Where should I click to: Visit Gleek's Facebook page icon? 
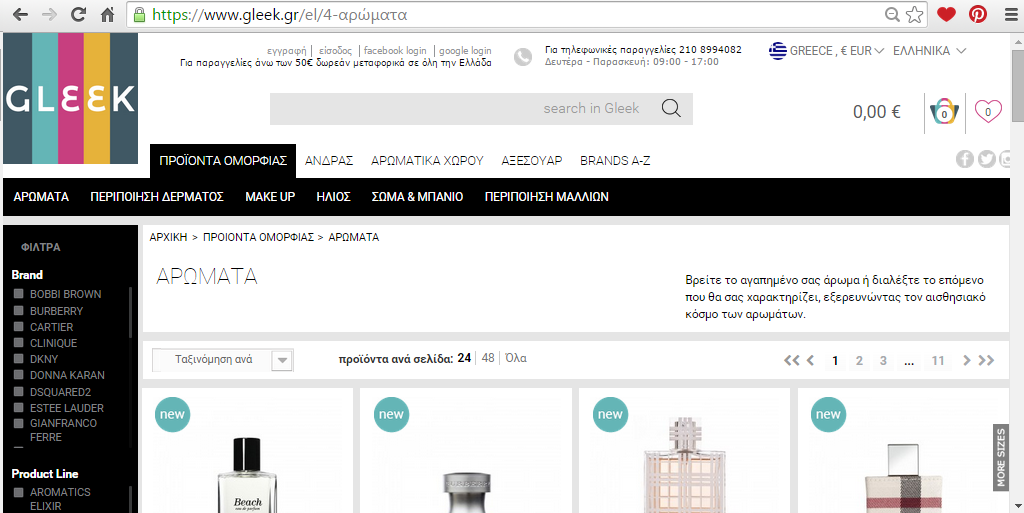point(965,159)
